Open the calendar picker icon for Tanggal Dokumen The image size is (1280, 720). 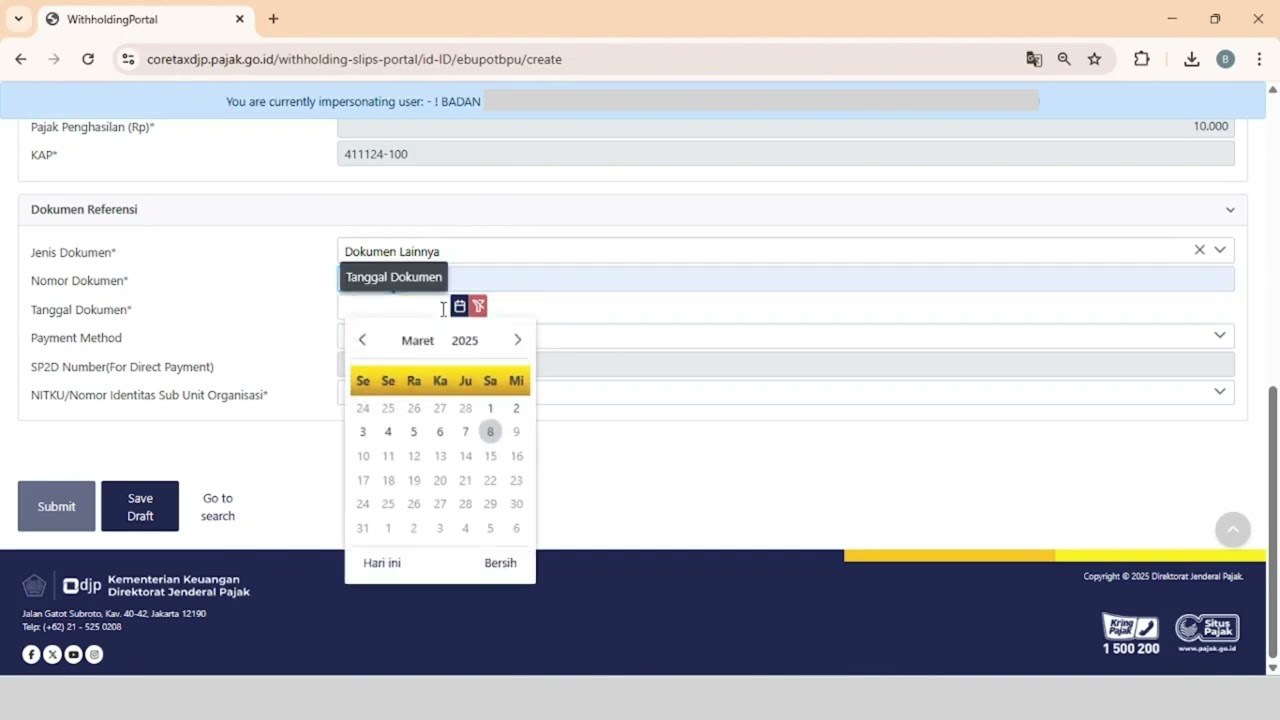[x=460, y=306]
